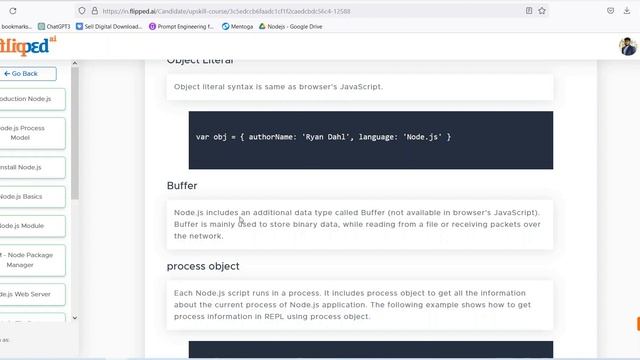Click the sidebar scroll up arrow
Screen dimensions: 640x360
(x=75, y=63)
